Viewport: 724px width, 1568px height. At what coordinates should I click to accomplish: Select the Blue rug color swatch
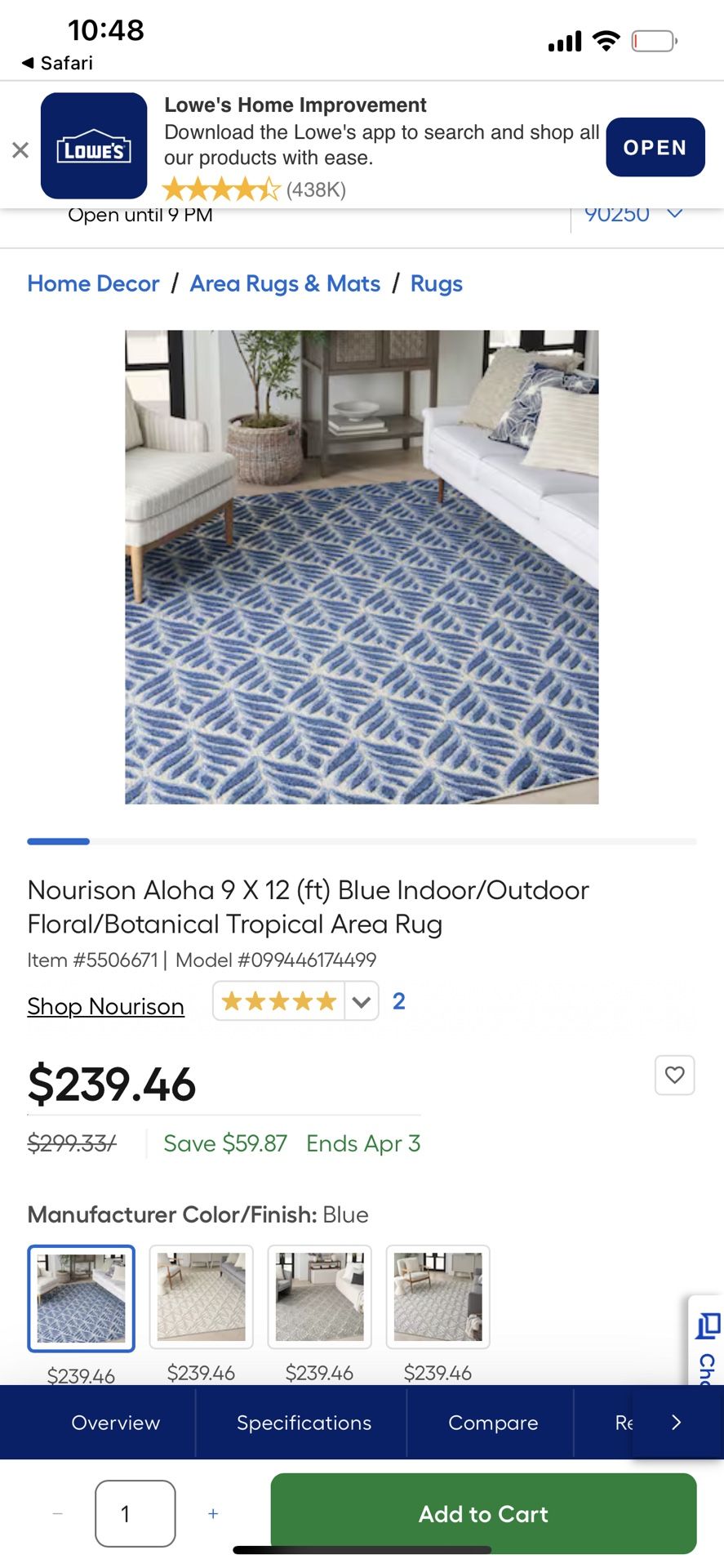[81, 1298]
